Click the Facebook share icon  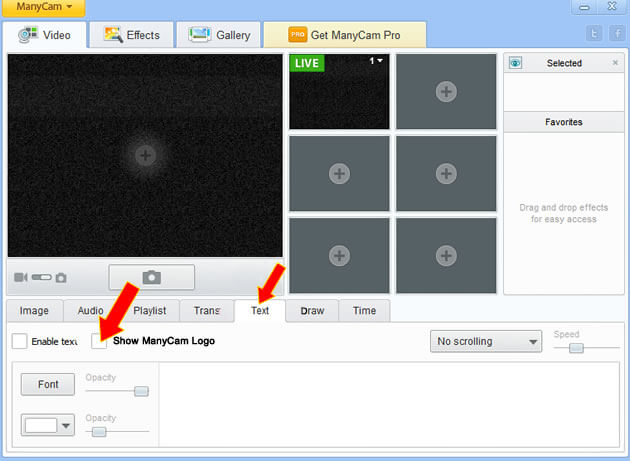(x=617, y=33)
